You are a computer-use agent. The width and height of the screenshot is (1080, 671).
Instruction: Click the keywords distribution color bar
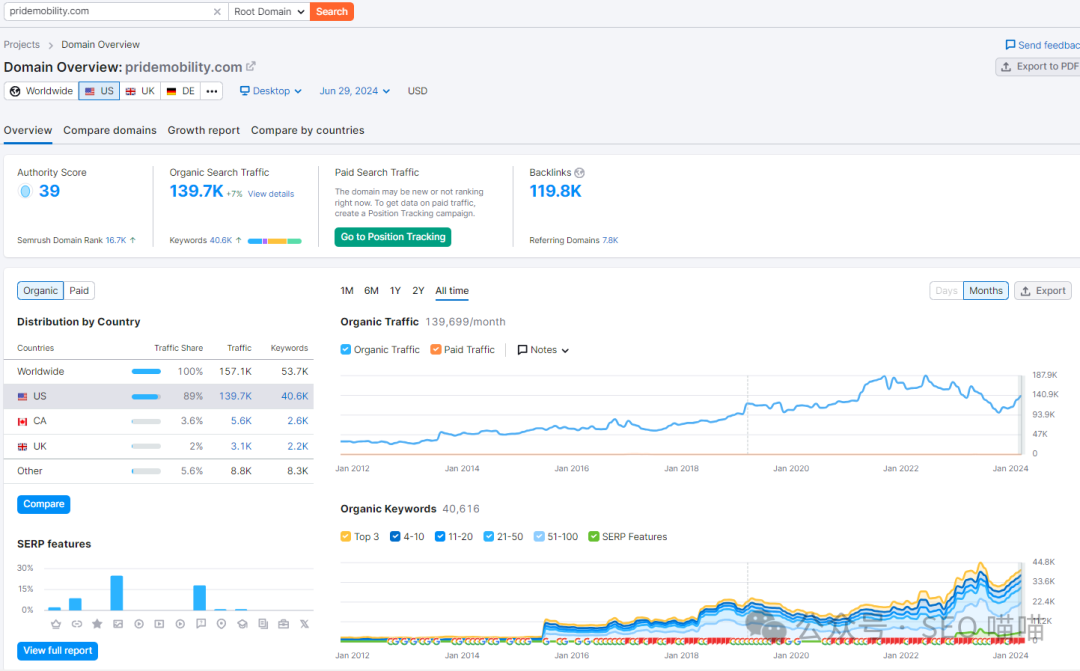(x=274, y=241)
